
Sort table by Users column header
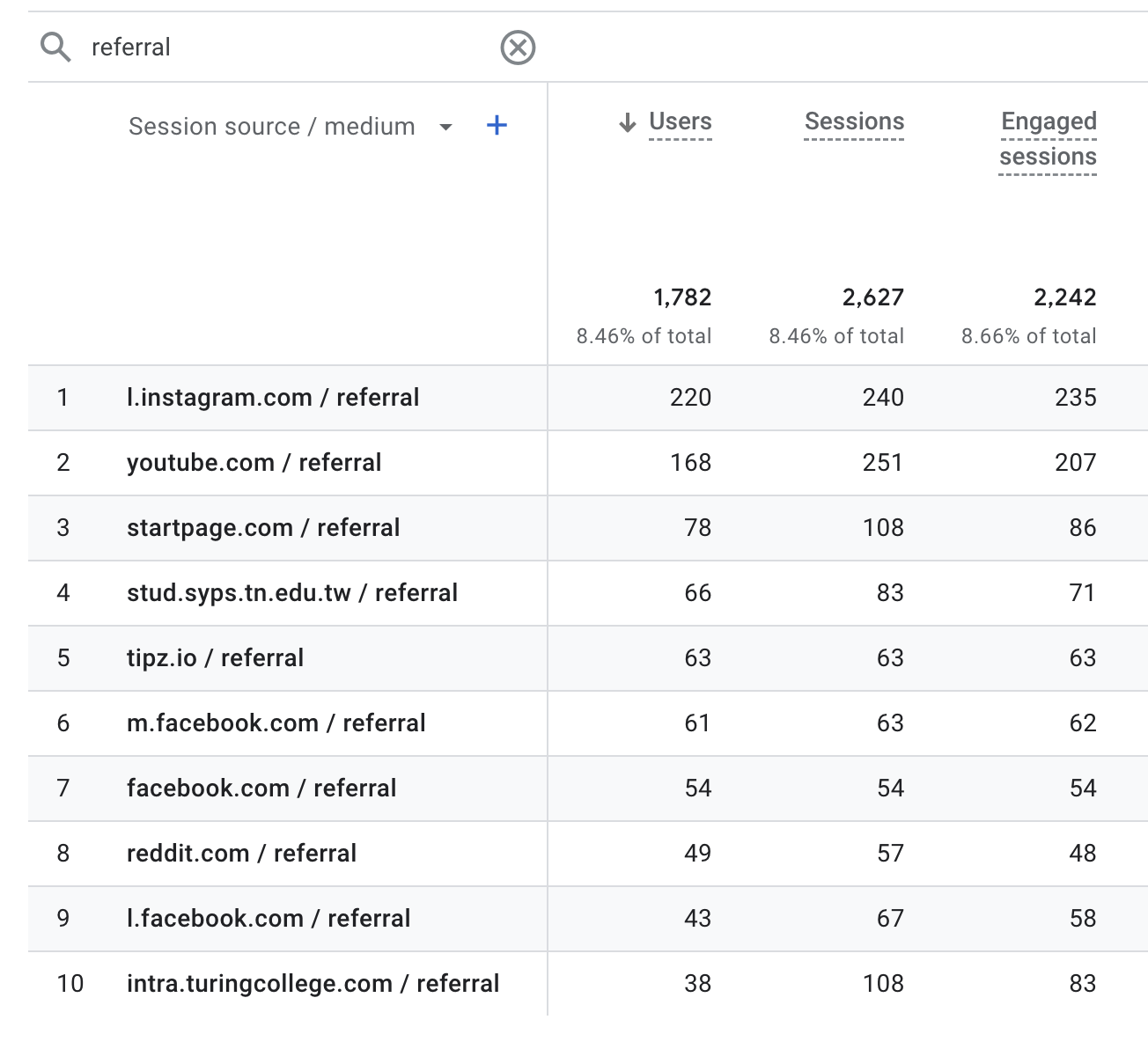coord(680,121)
